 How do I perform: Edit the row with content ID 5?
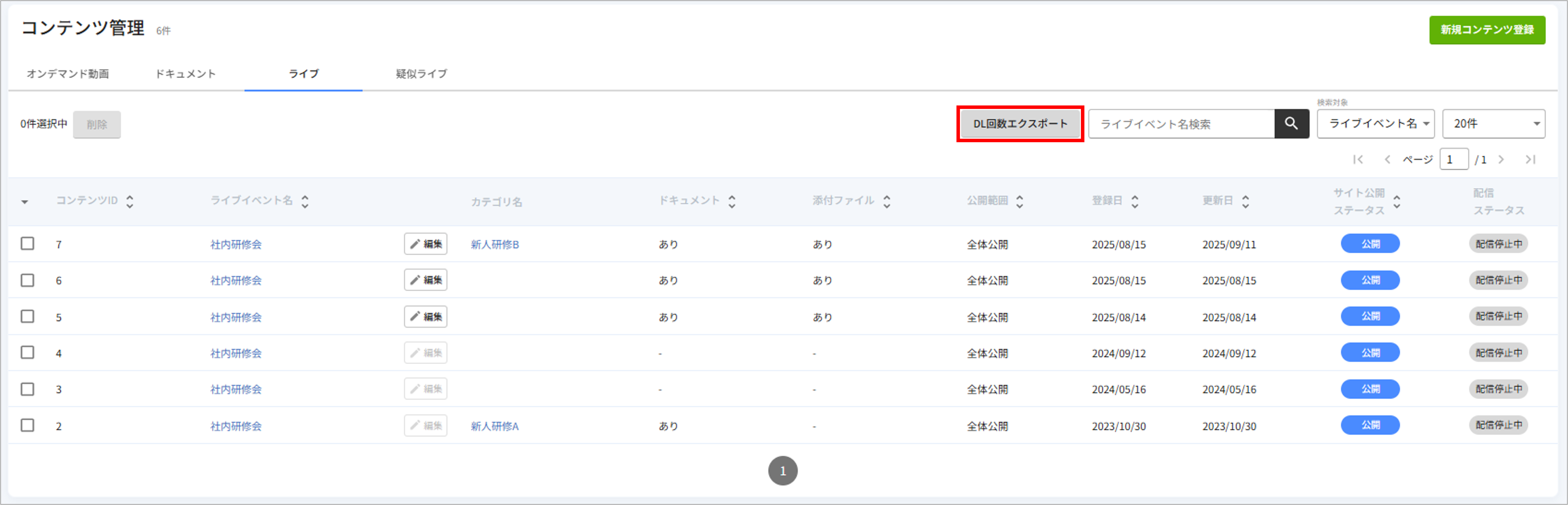pyautogui.click(x=425, y=317)
